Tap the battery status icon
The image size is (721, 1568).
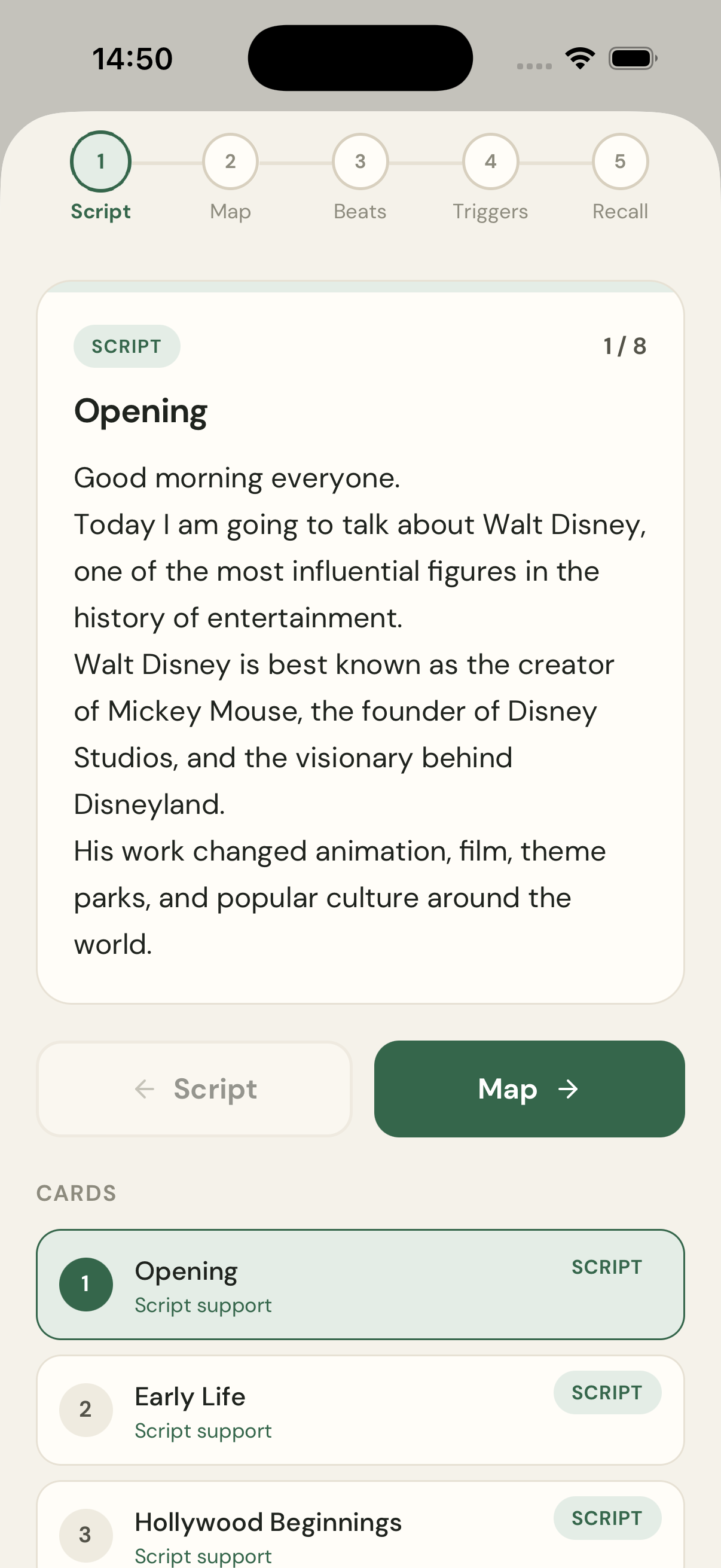[633, 59]
